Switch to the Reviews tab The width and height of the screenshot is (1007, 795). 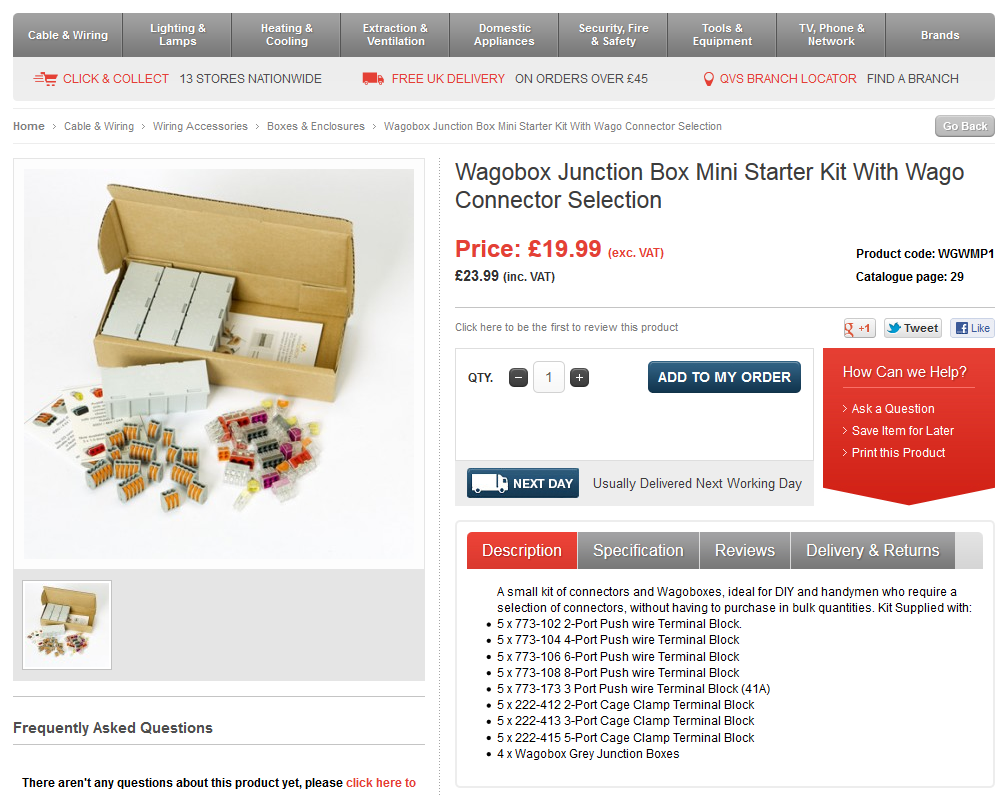(745, 550)
